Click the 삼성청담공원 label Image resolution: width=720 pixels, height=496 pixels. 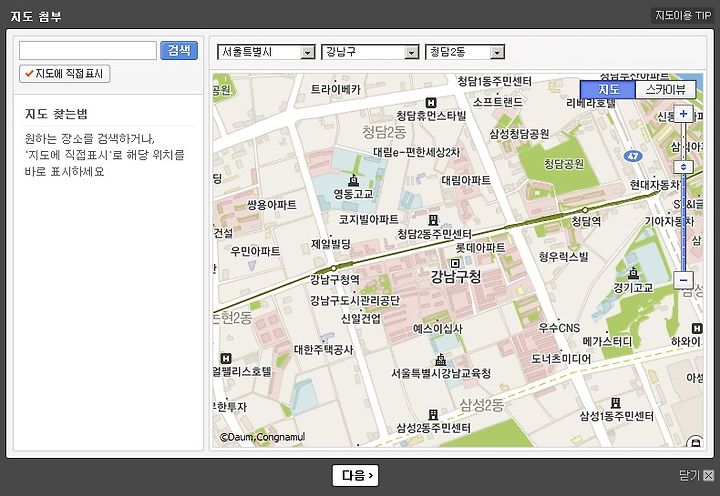(x=519, y=134)
